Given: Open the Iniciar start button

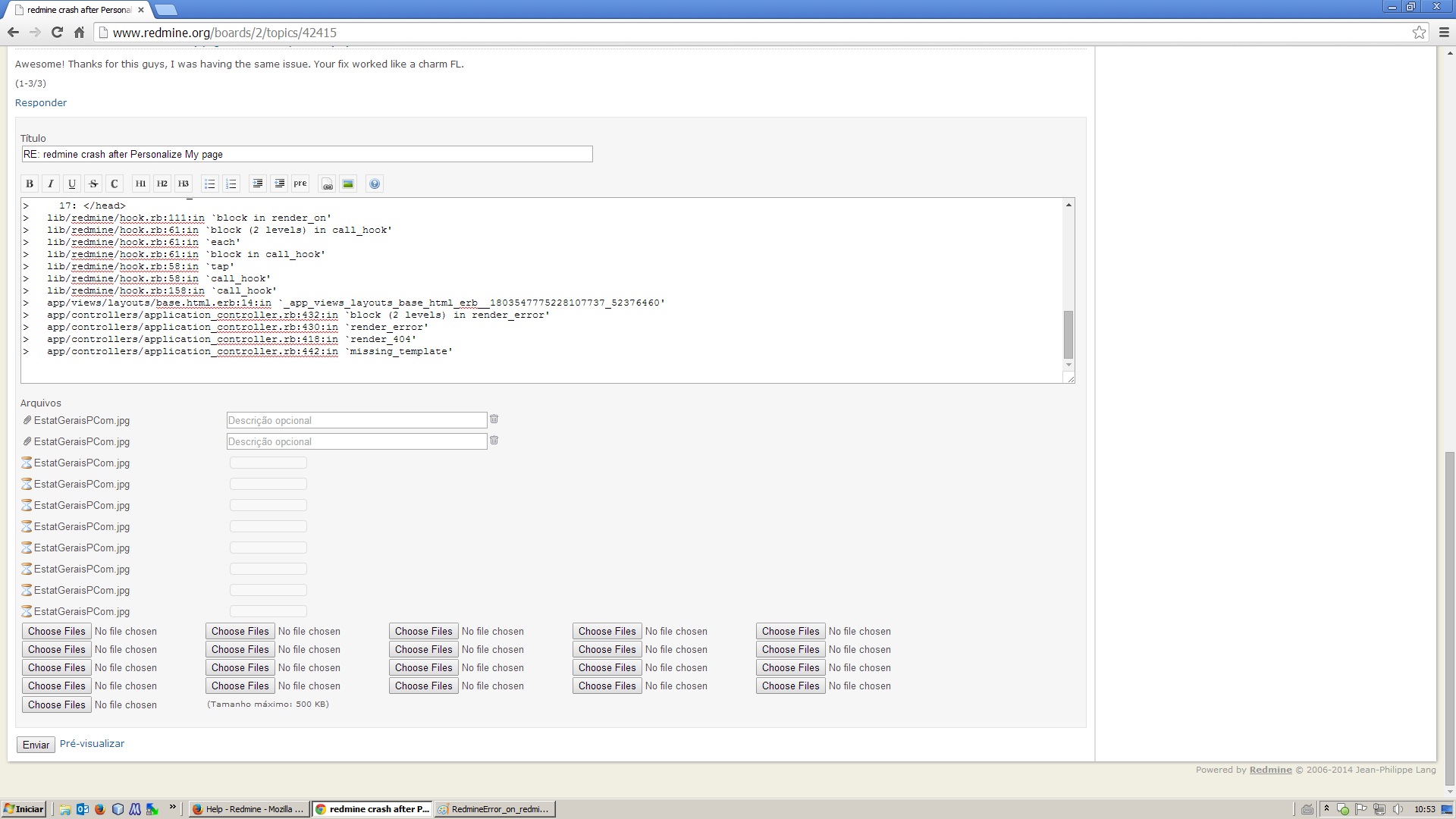Looking at the screenshot, I should [24, 809].
